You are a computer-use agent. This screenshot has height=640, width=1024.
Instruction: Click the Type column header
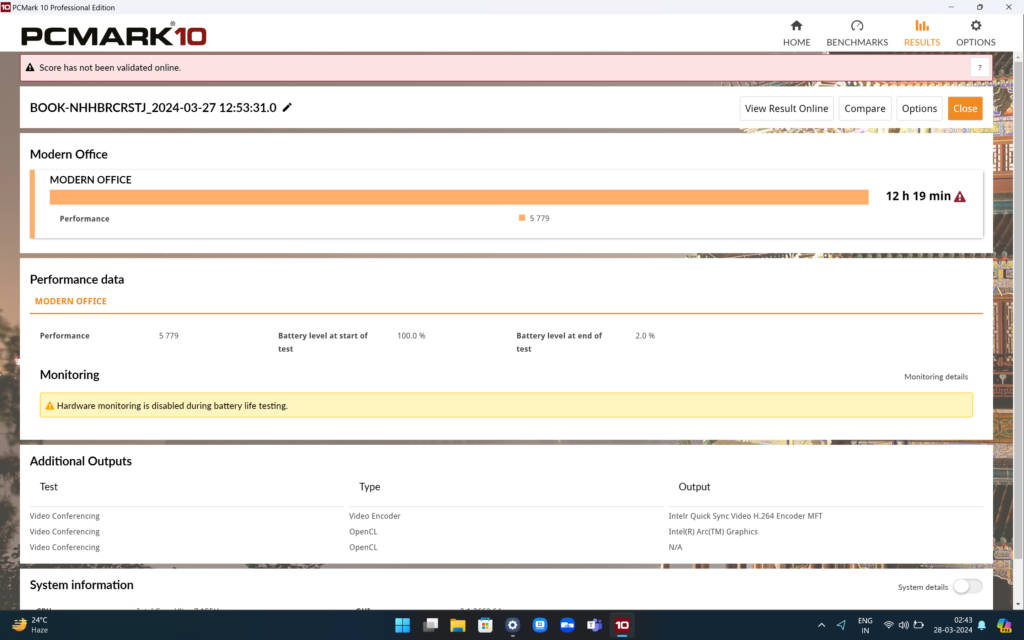[369, 487]
